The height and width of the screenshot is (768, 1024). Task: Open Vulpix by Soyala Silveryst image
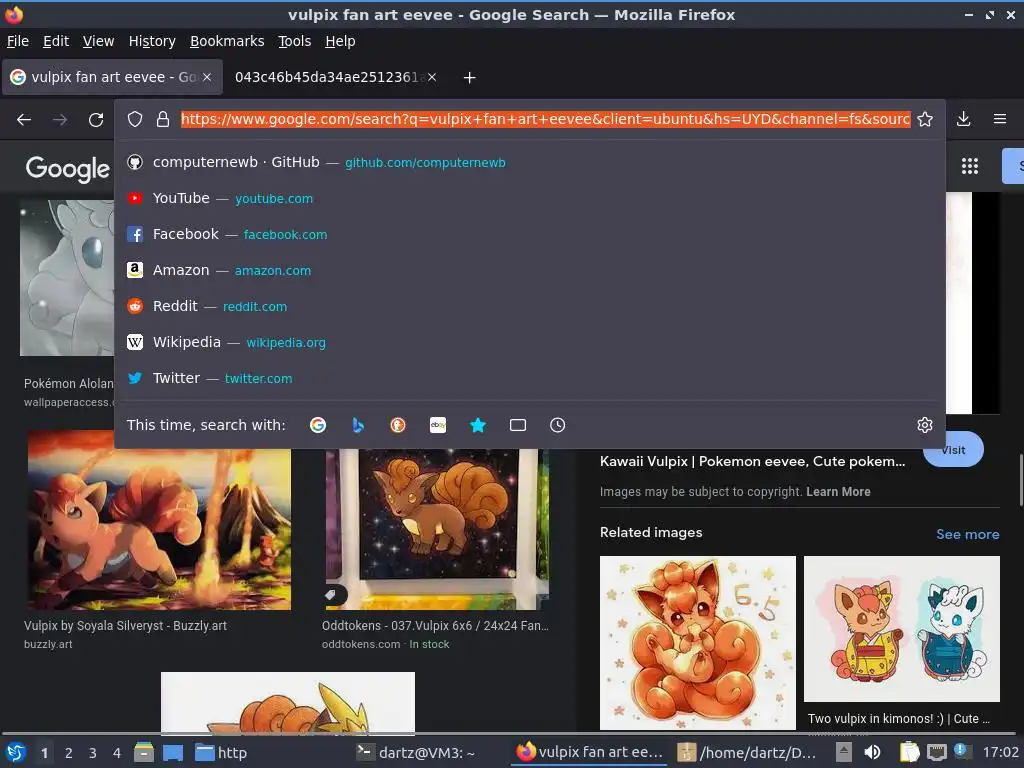pyautogui.click(x=159, y=520)
